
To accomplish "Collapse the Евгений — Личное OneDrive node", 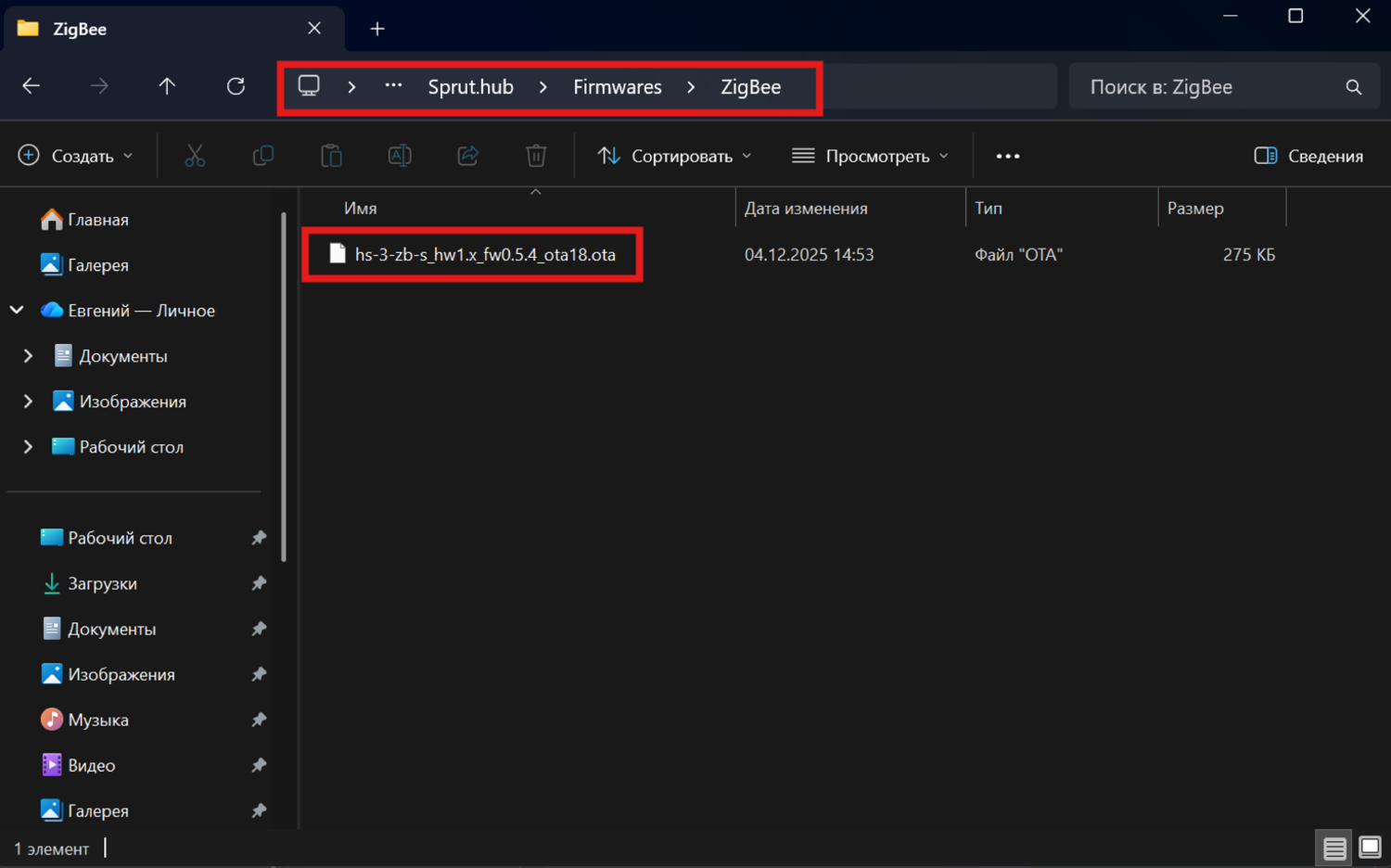I will 17,311.
